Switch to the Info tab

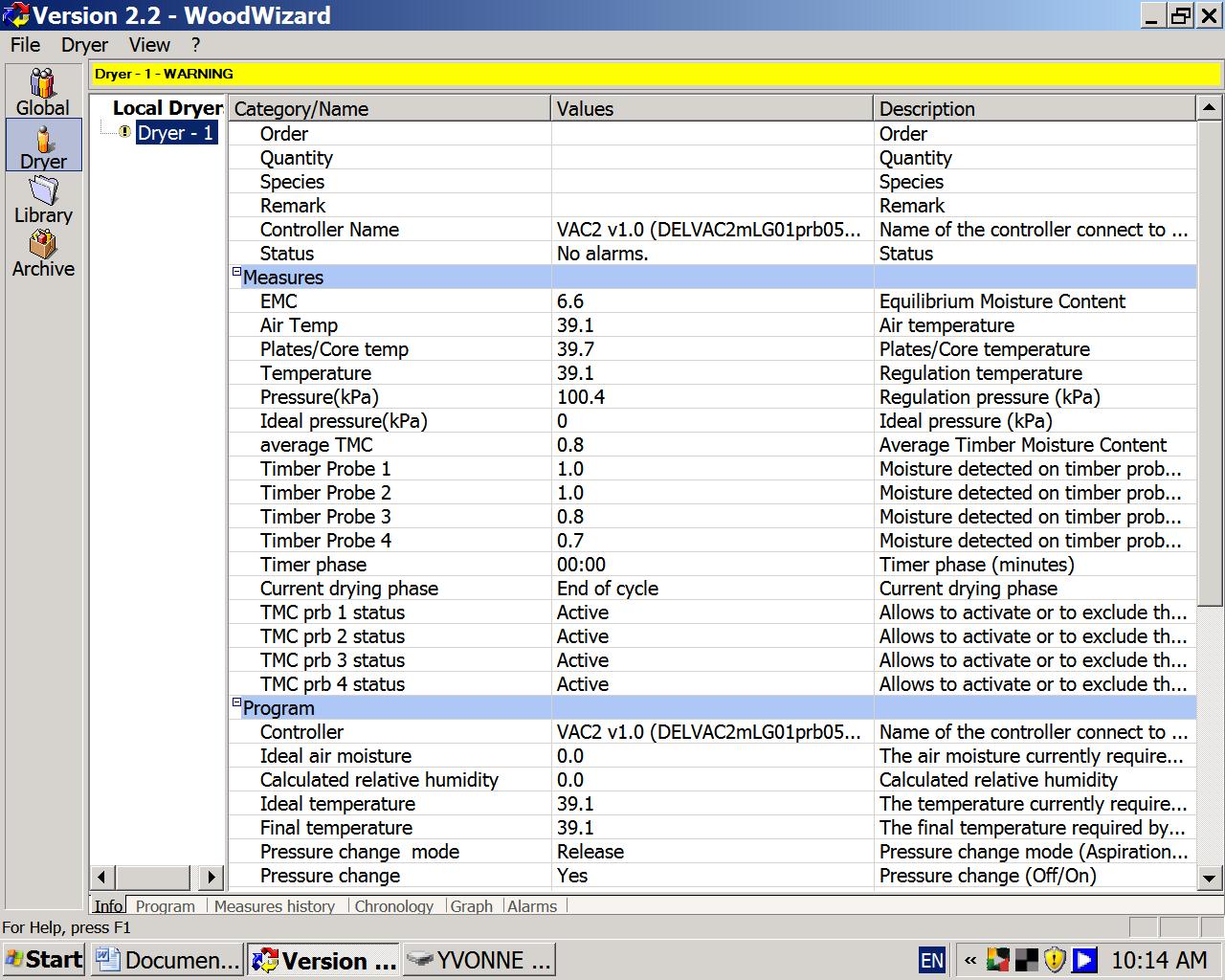(x=108, y=906)
